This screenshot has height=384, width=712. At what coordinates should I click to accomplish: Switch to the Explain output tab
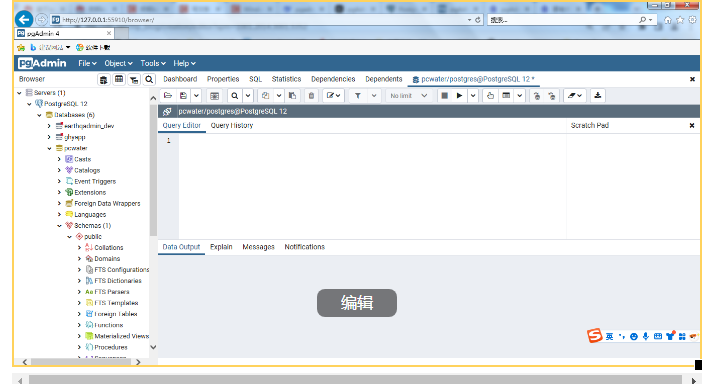[x=221, y=247]
